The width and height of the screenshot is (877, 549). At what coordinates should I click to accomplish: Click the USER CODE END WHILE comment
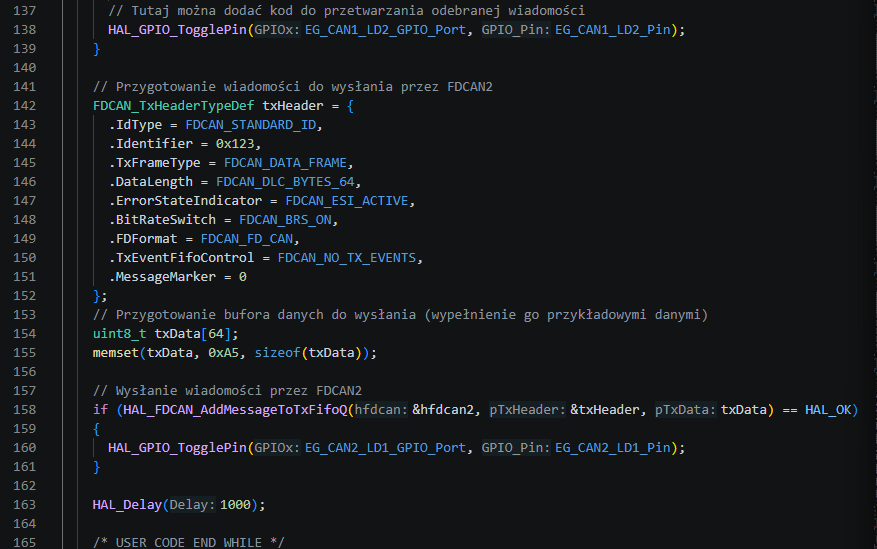(x=188, y=543)
